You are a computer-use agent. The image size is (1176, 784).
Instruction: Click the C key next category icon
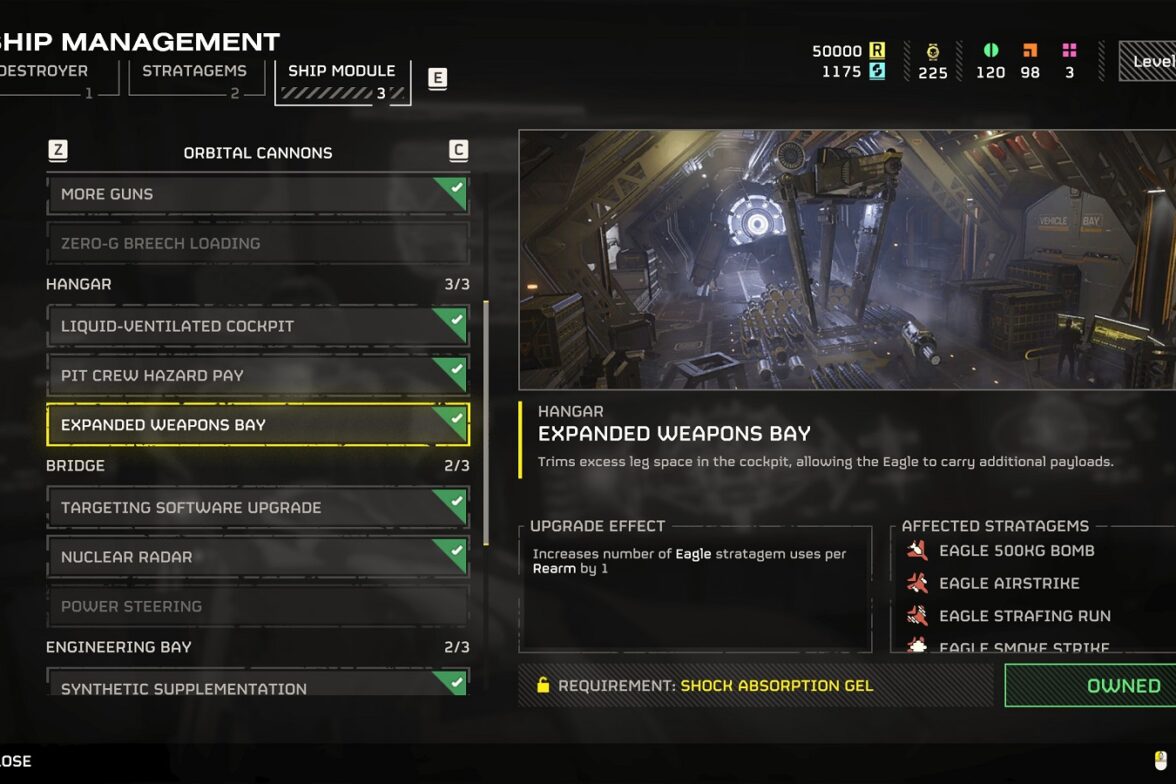coord(458,151)
